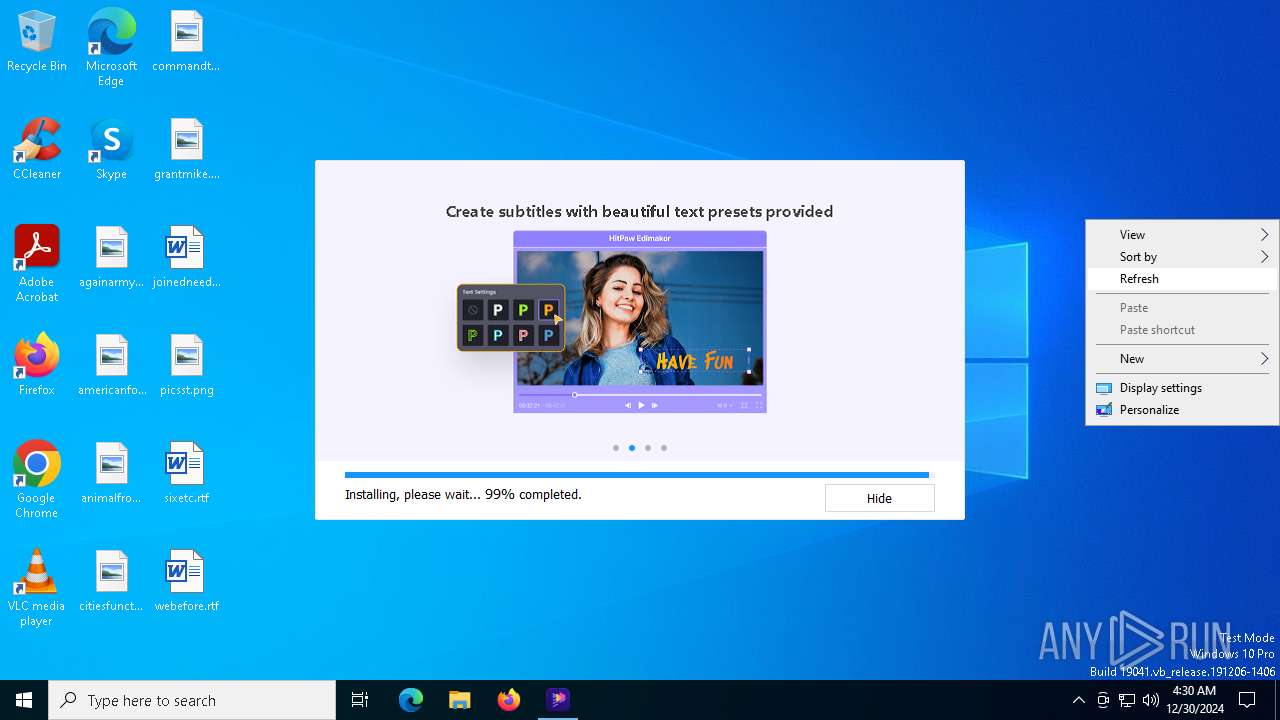Open the network status tray icon
Image resolution: width=1280 pixels, height=720 pixels.
coord(1127,700)
